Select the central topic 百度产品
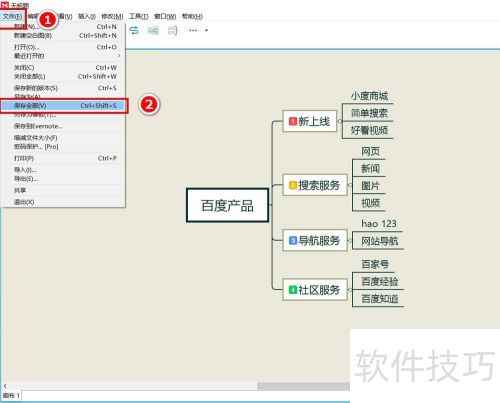 tap(227, 205)
